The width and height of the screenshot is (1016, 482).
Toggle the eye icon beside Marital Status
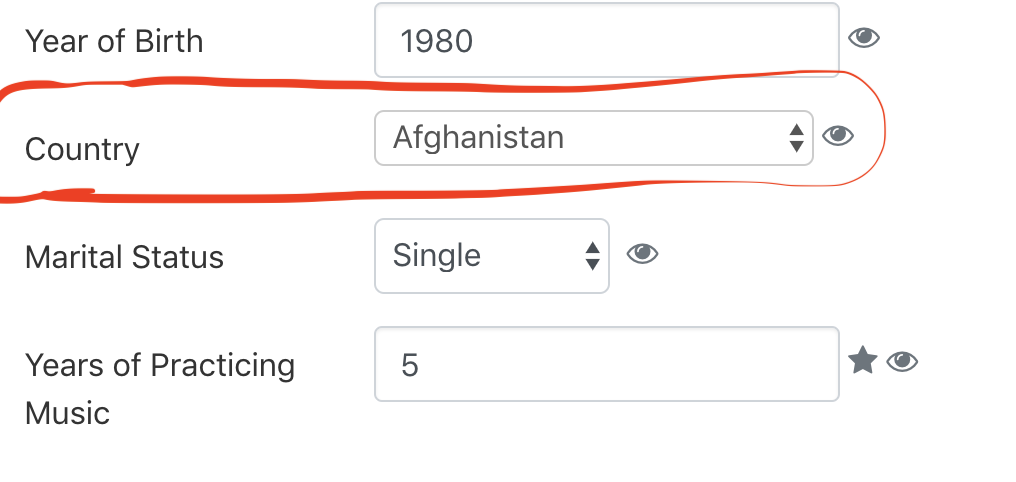coord(642,253)
